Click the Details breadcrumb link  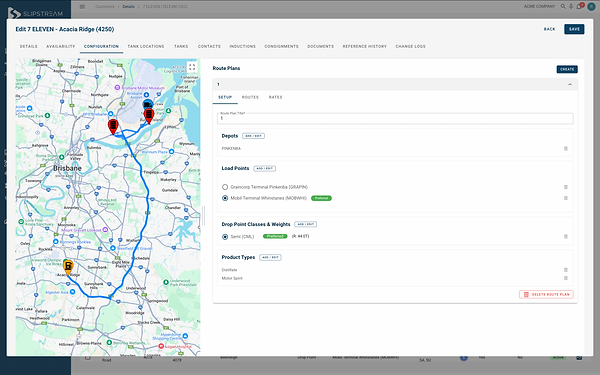click(129, 7)
